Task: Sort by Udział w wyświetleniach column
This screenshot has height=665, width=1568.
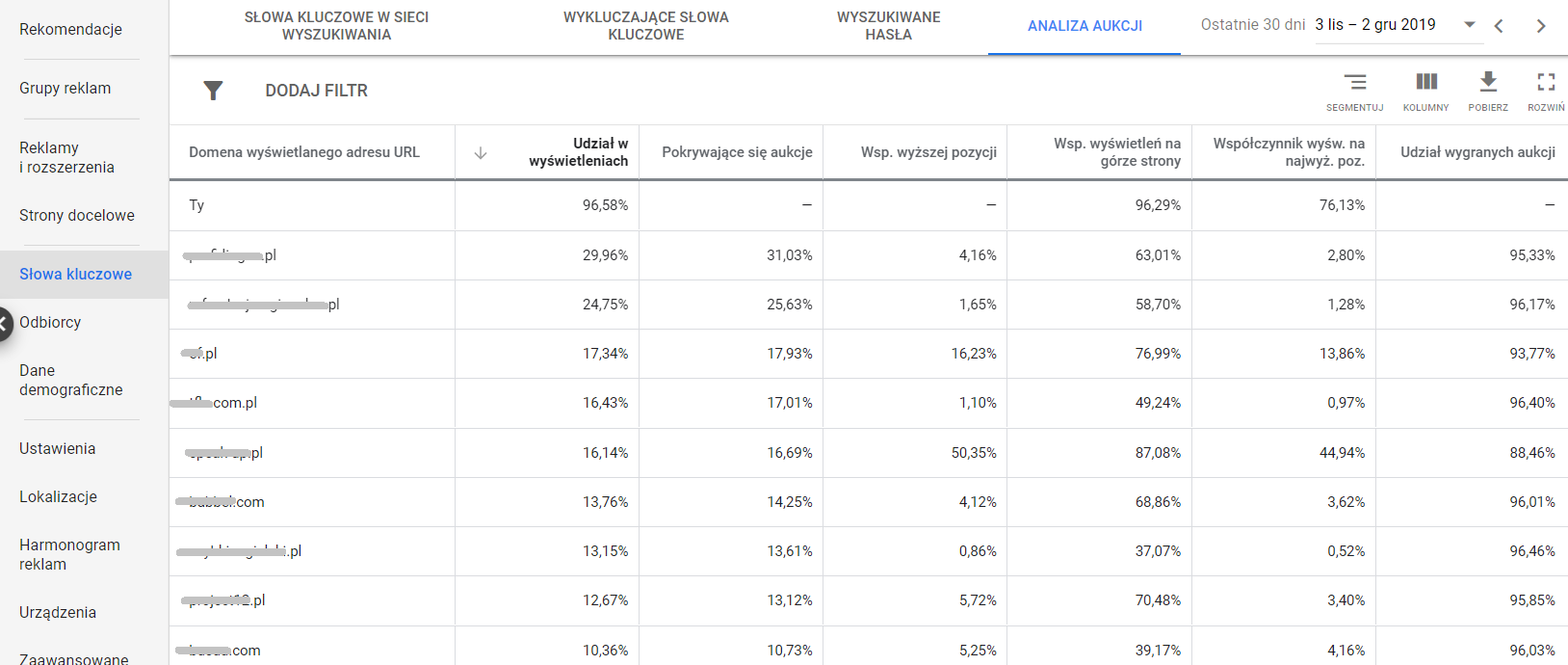Action: 578,152
